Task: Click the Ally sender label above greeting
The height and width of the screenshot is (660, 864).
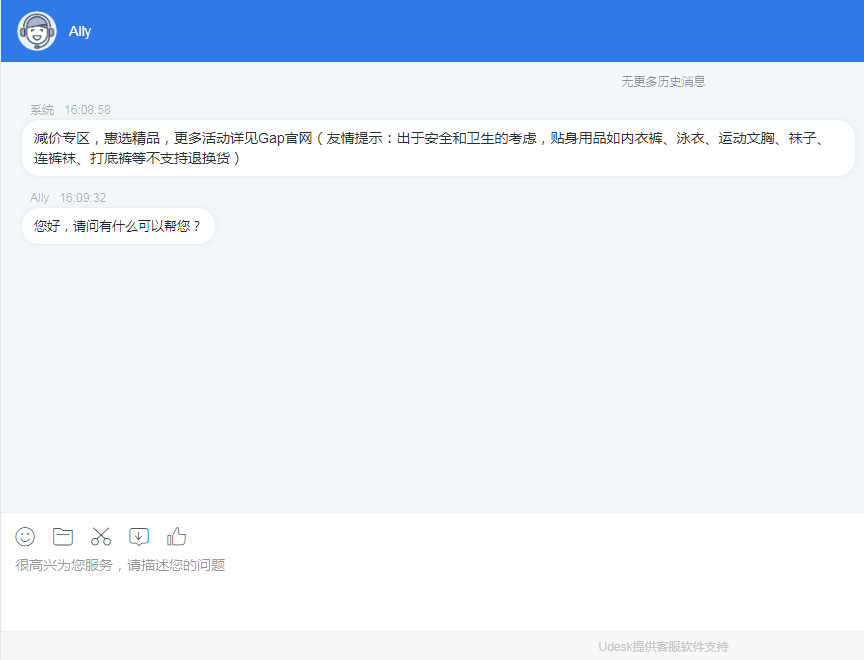Action: pyautogui.click(x=40, y=198)
